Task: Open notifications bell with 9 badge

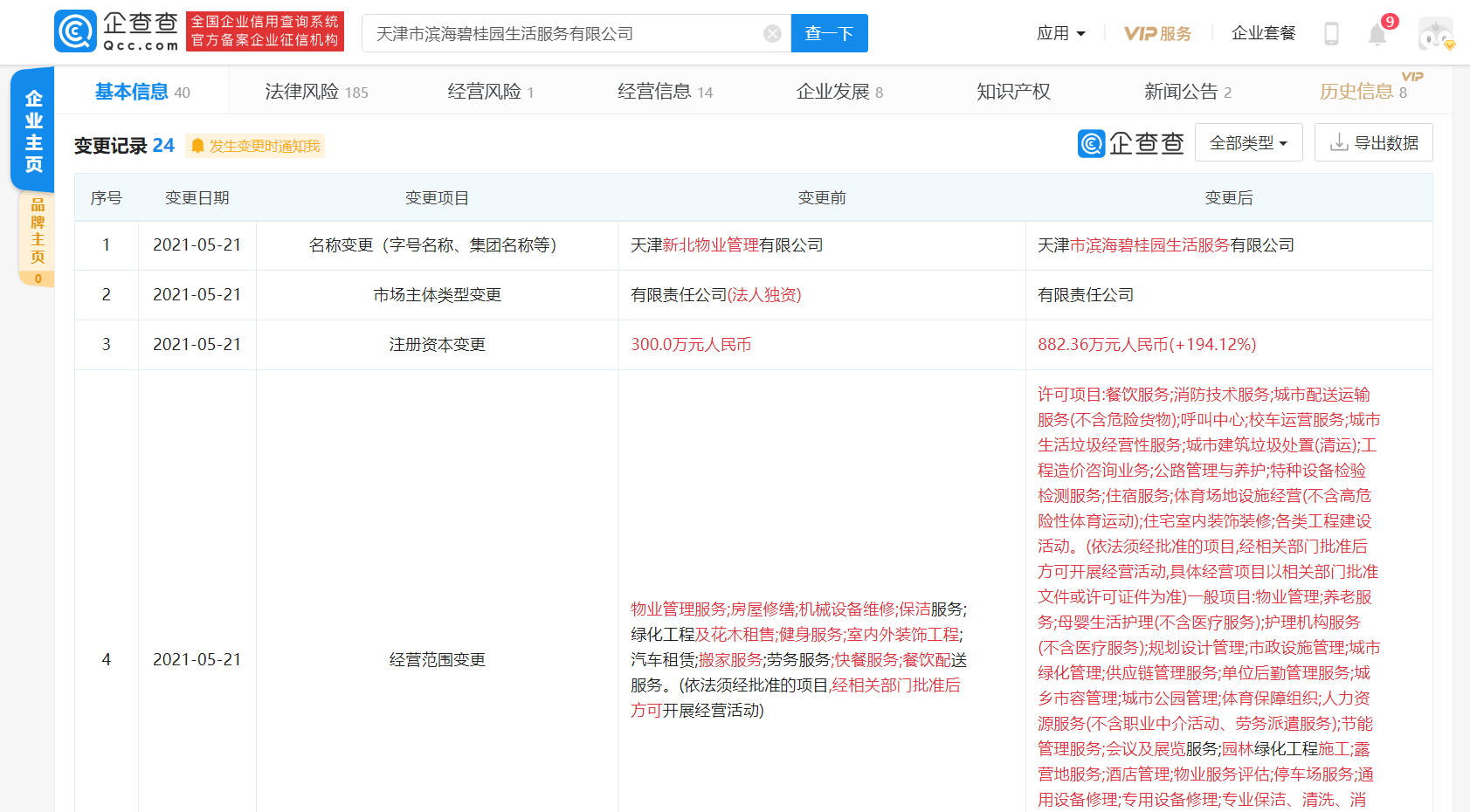Action: 1377,34
